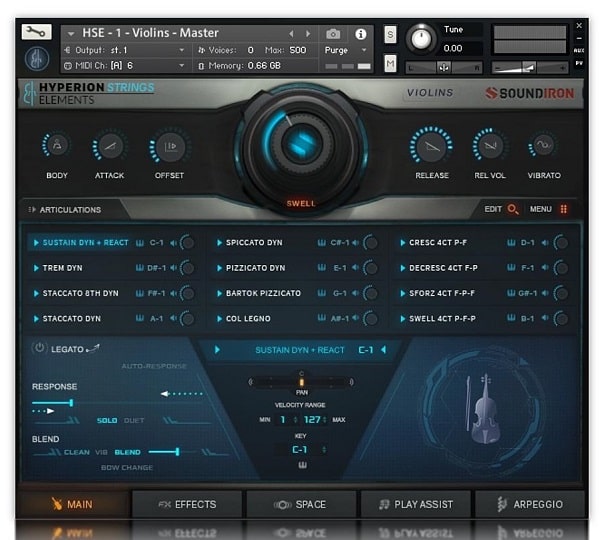
Task: Select the Staccato Dyn articulation
Action: click(x=72, y=319)
